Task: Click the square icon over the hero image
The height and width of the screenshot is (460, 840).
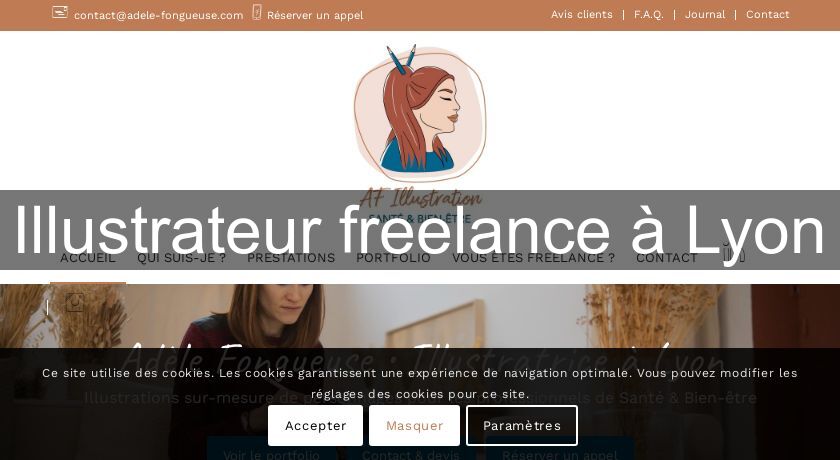Action: click(75, 303)
